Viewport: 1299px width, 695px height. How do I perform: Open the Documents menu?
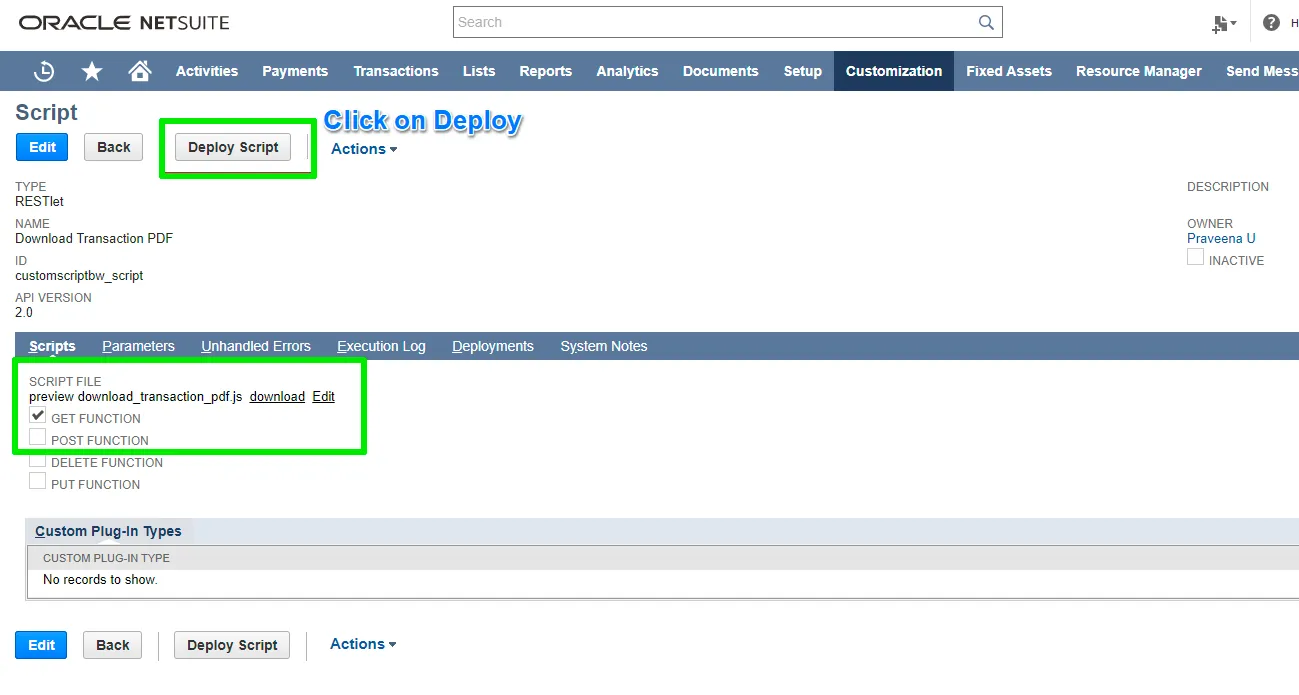pyautogui.click(x=721, y=71)
